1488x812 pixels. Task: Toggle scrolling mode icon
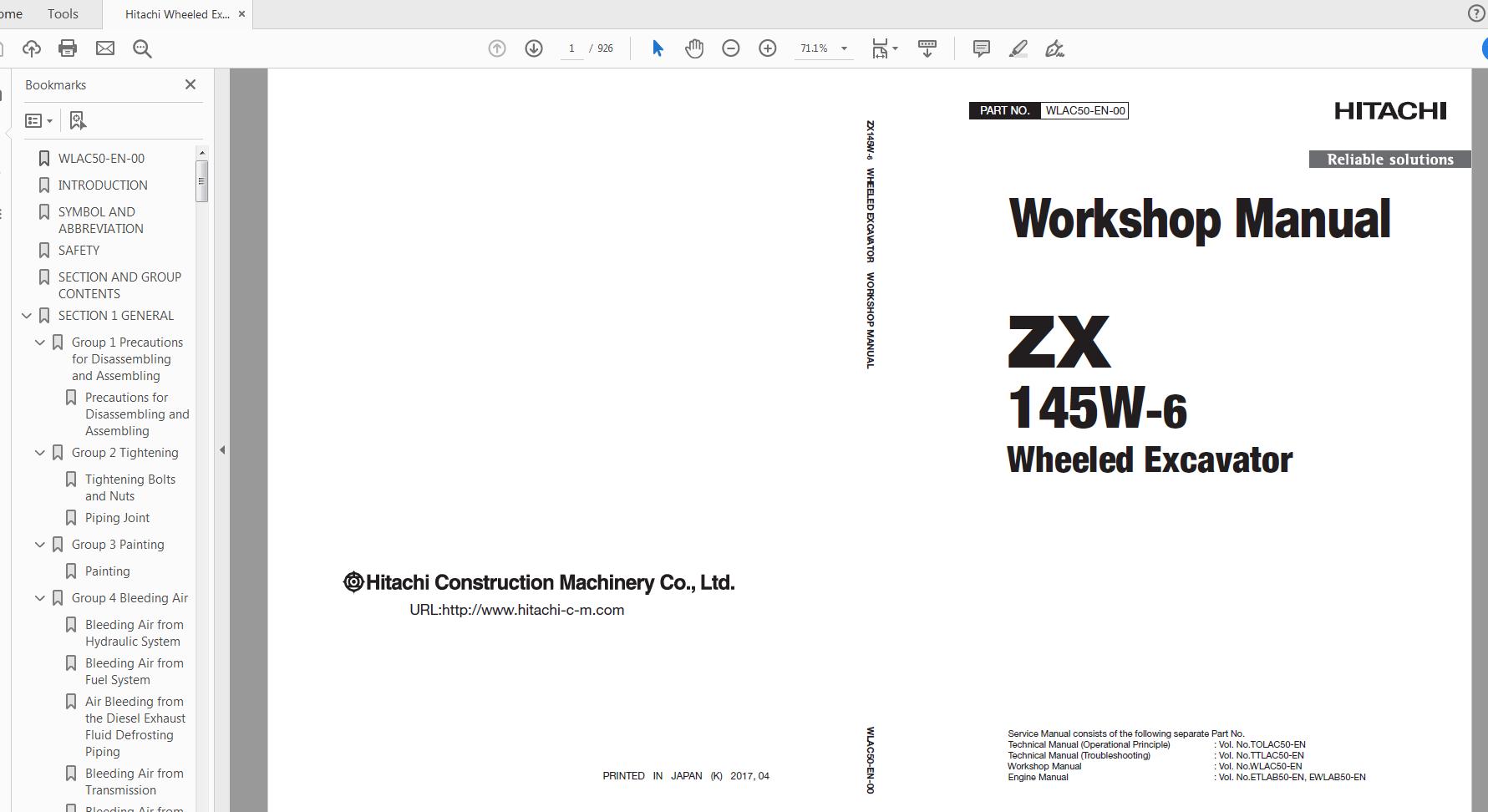pyautogui.click(x=927, y=48)
